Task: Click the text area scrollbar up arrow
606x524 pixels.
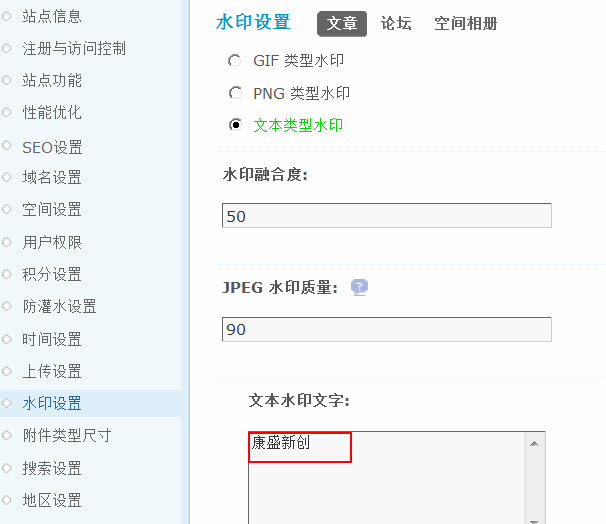Action: coord(535,443)
